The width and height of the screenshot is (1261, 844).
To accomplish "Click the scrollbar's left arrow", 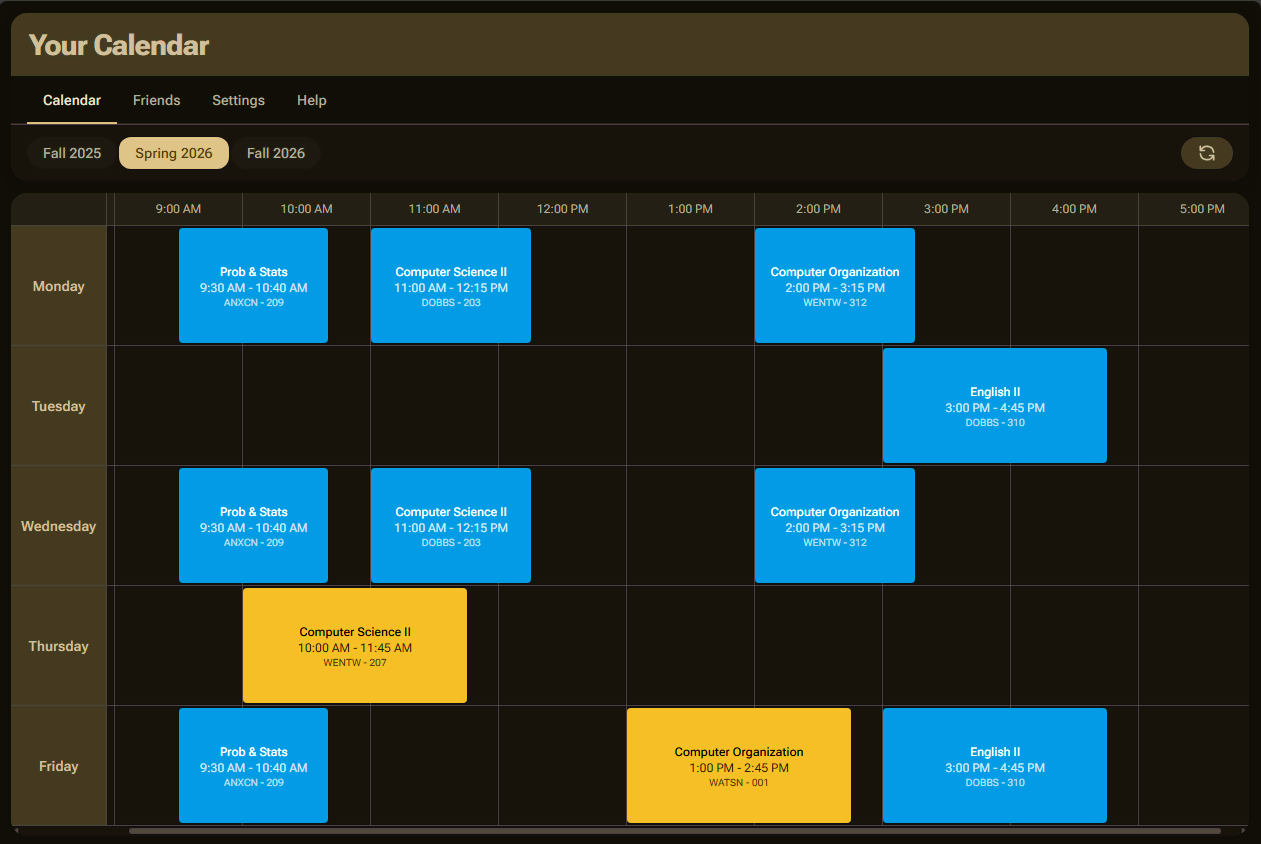I will 16,831.
